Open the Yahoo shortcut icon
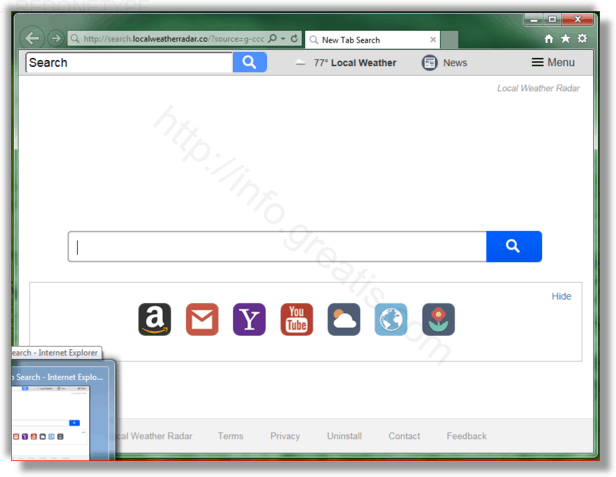The width and height of the screenshot is (616, 477). [x=249, y=319]
